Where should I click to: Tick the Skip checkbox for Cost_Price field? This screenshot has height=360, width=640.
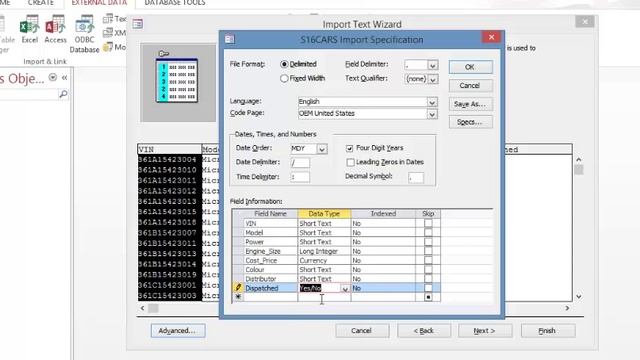coord(428,260)
